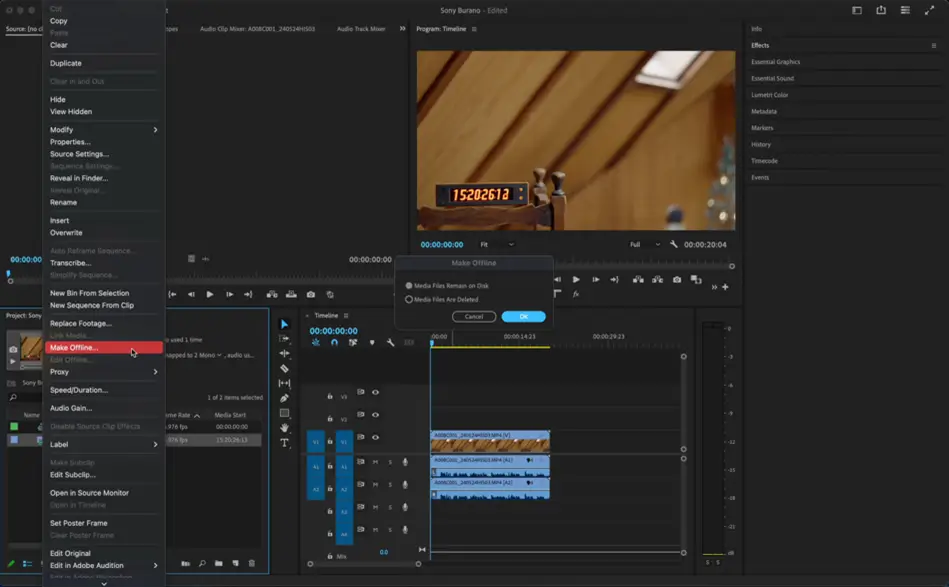The image size is (949, 587).
Task: Select Replace Footage... in the context menu
Action: tap(81, 324)
